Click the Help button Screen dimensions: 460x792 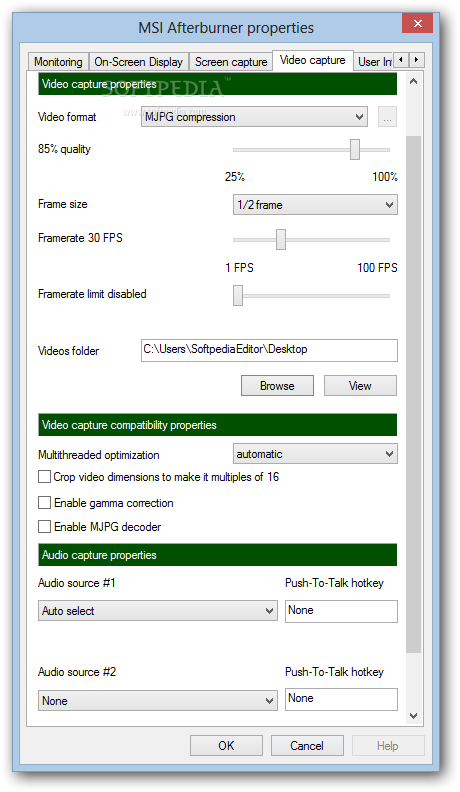[388, 746]
